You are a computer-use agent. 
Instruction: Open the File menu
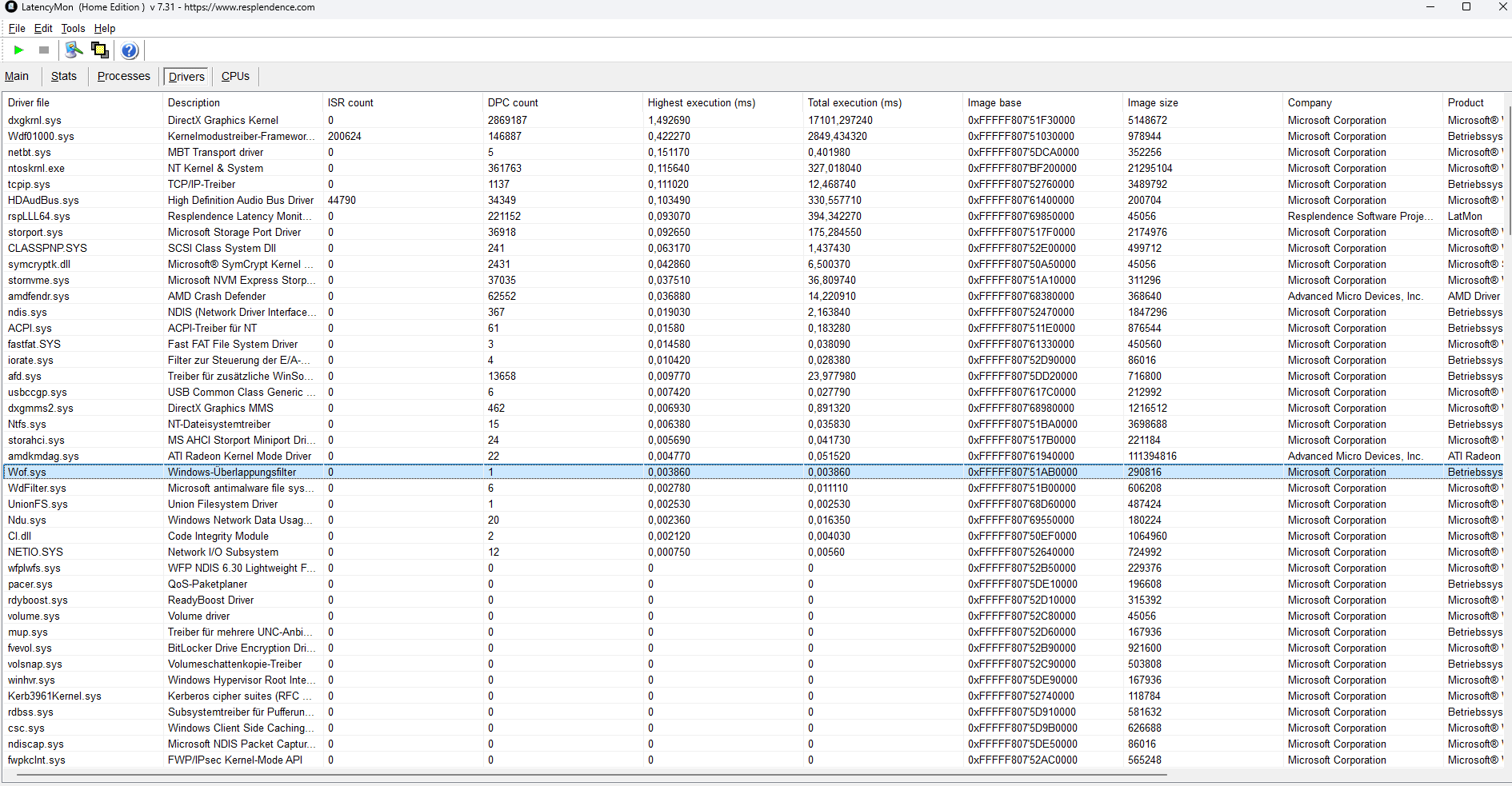tap(17, 28)
